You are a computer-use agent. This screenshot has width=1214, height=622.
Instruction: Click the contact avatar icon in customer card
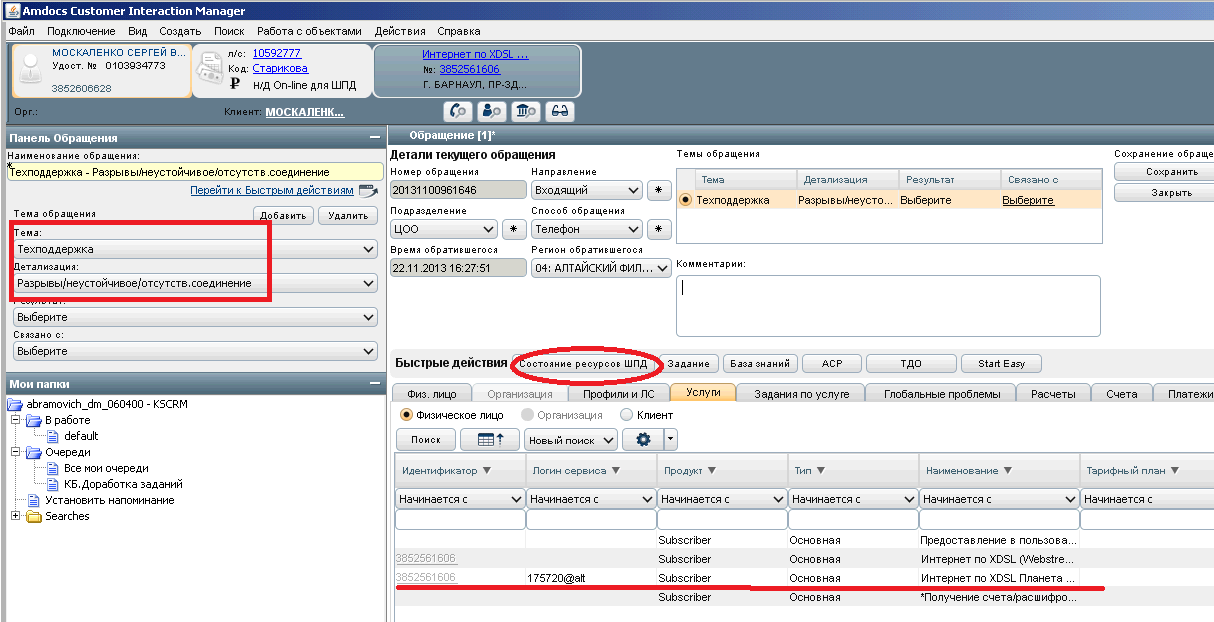pyautogui.click(x=32, y=67)
